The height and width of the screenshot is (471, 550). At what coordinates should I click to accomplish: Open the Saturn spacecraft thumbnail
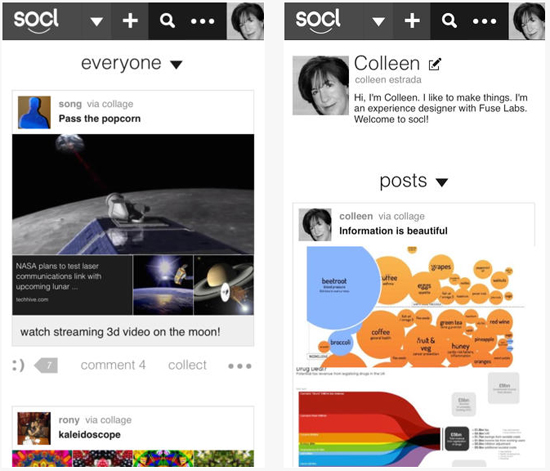[224, 285]
